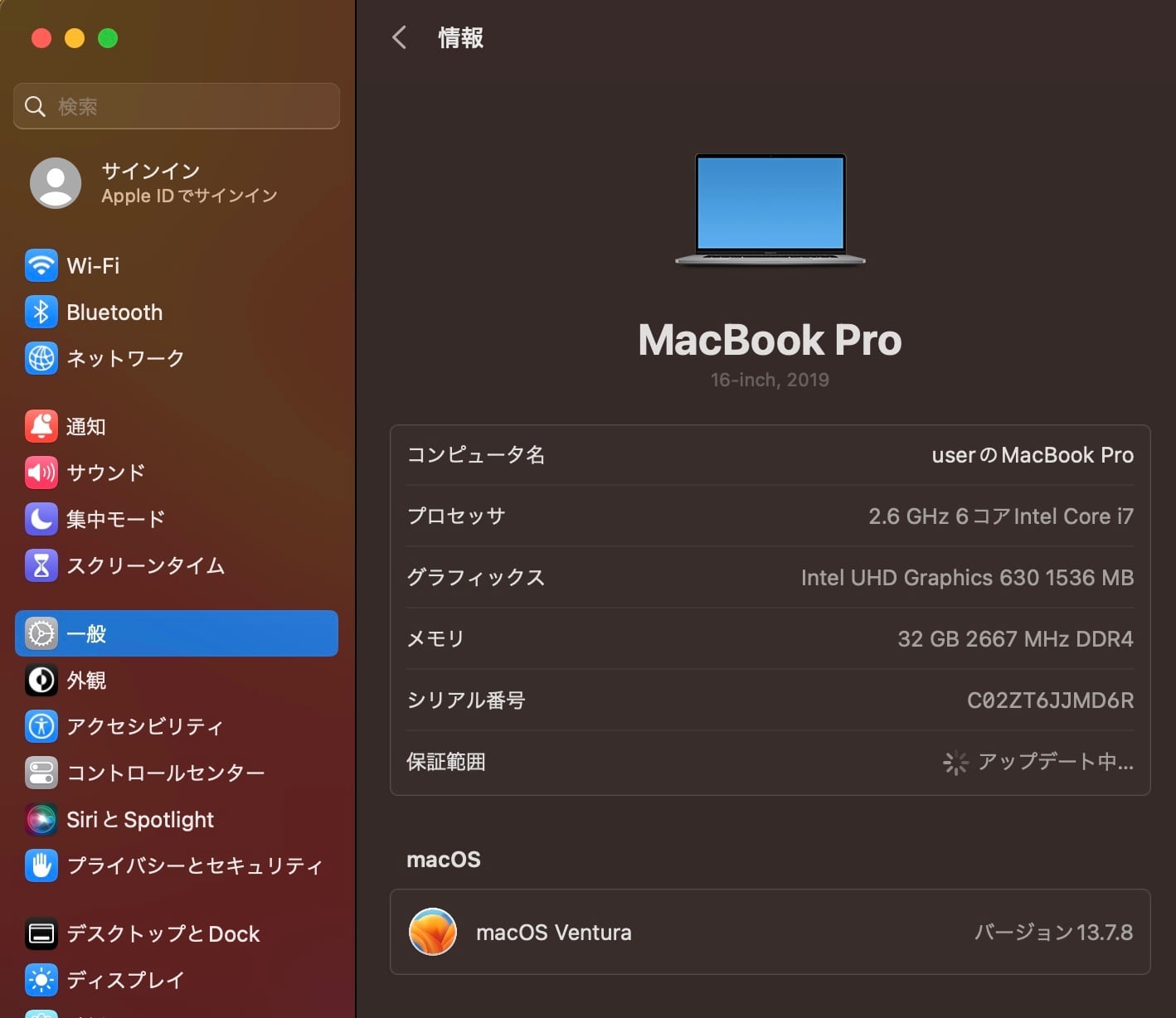
Task: Open Wi-Fi in the sidebar
Action: [177, 266]
